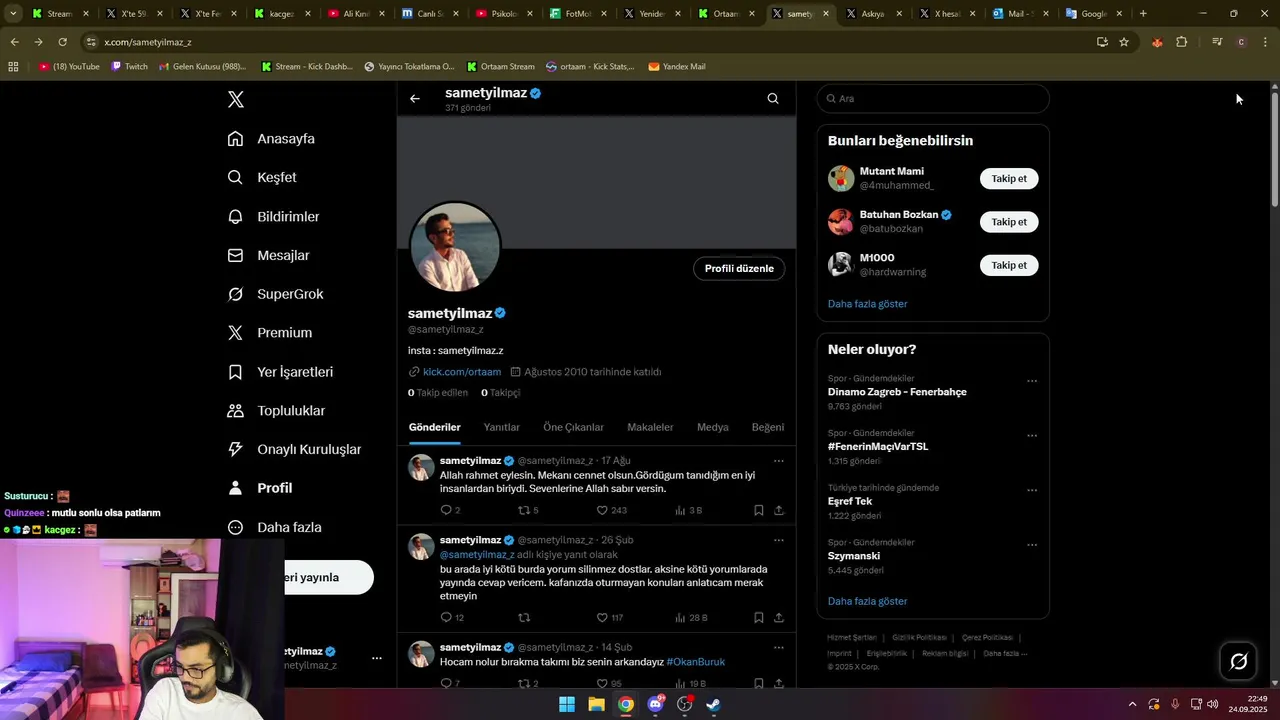Open account switcher three-dot menu

377,658
